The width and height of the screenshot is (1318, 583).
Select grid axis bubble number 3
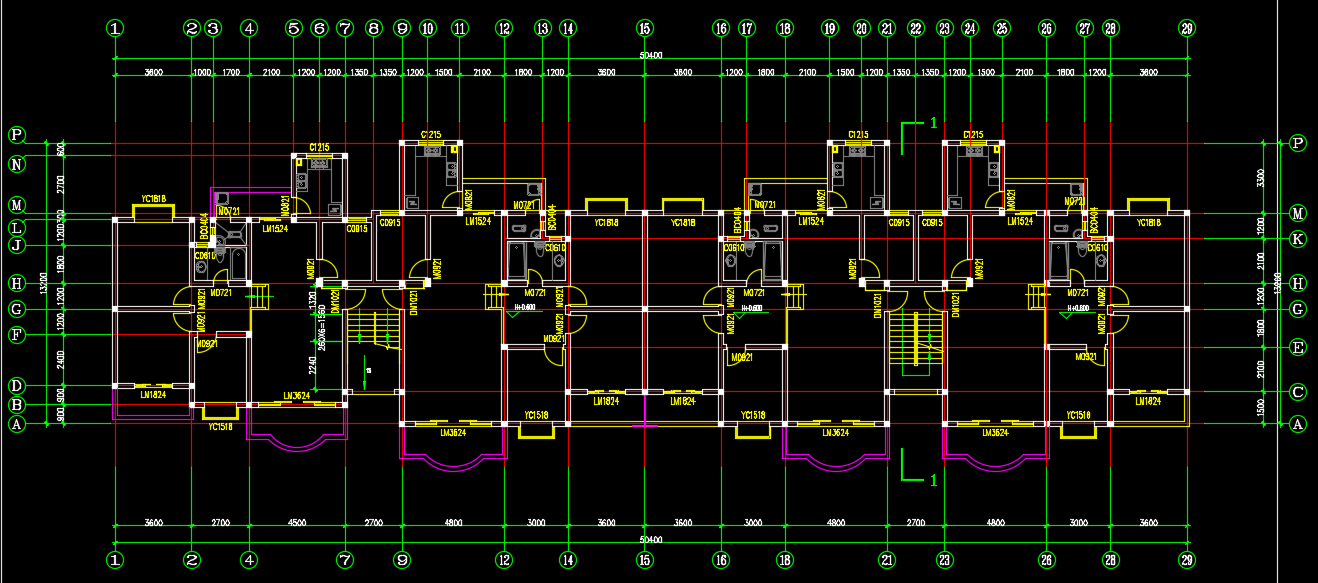coord(212,29)
